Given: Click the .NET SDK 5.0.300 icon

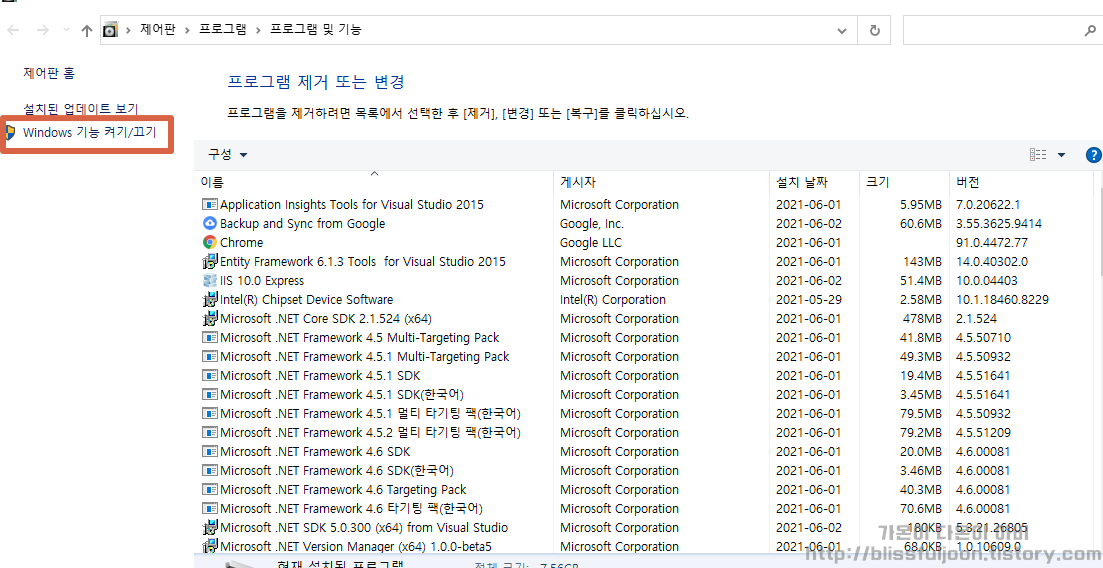Looking at the screenshot, I should click(x=210, y=528).
